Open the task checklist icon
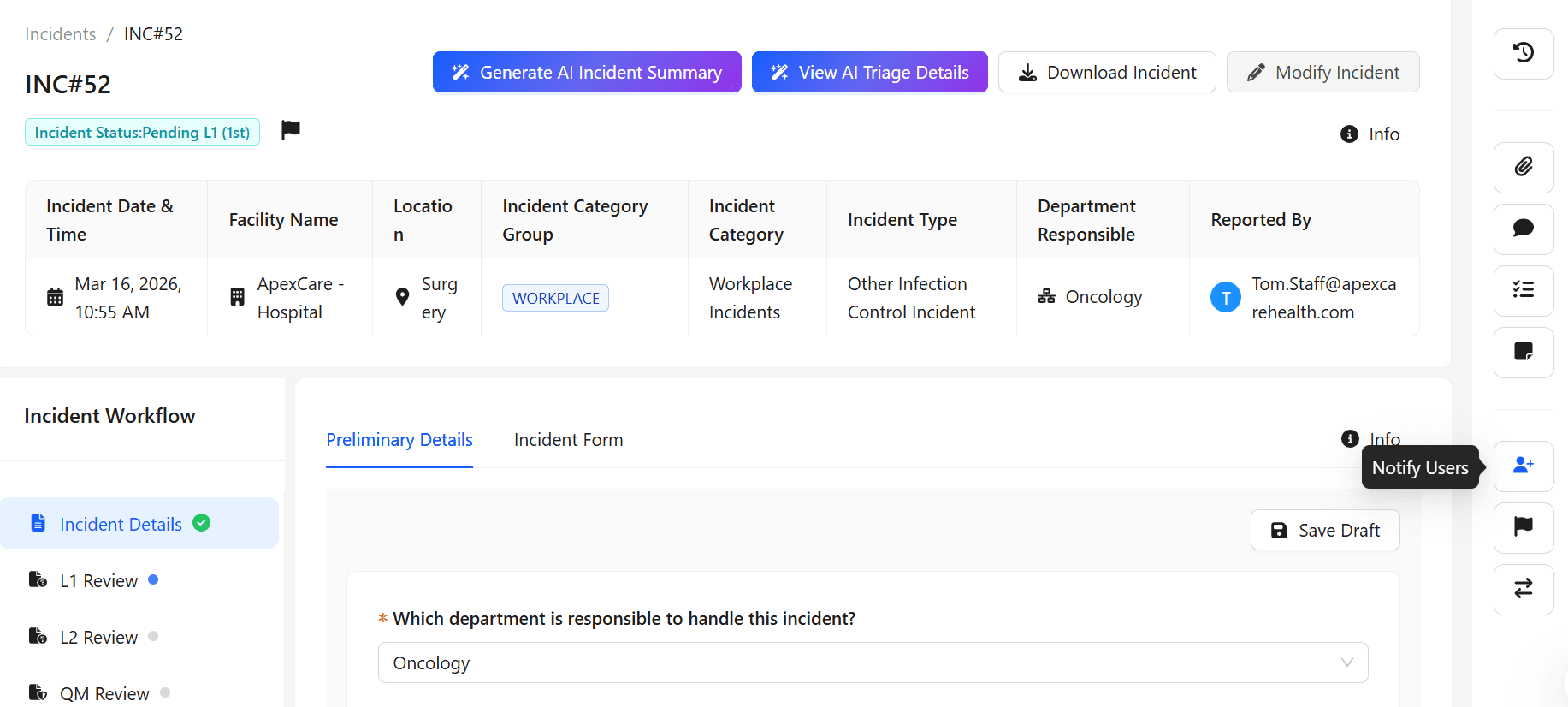 click(1523, 290)
